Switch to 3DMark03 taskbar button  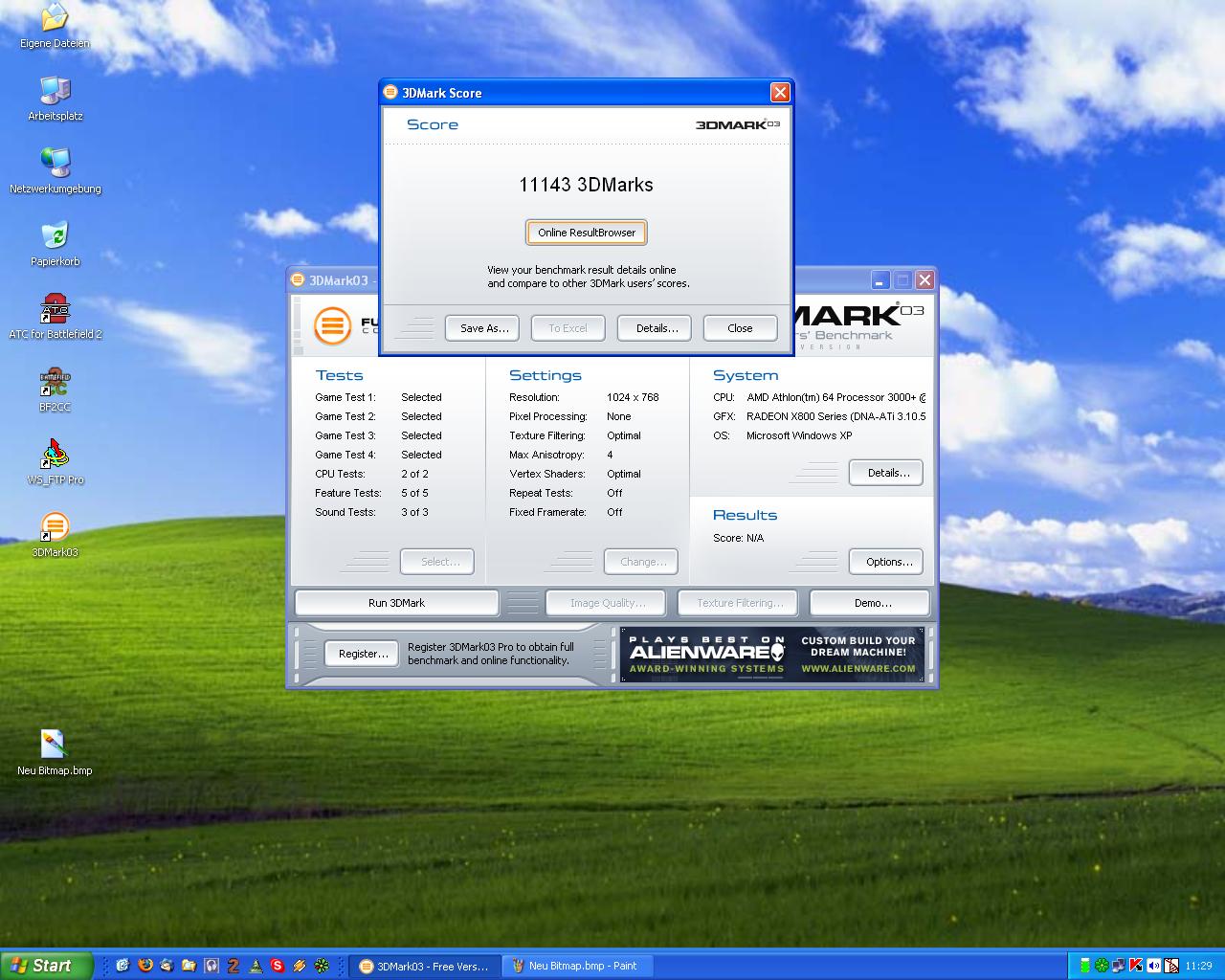pyautogui.click(x=424, y=967)
